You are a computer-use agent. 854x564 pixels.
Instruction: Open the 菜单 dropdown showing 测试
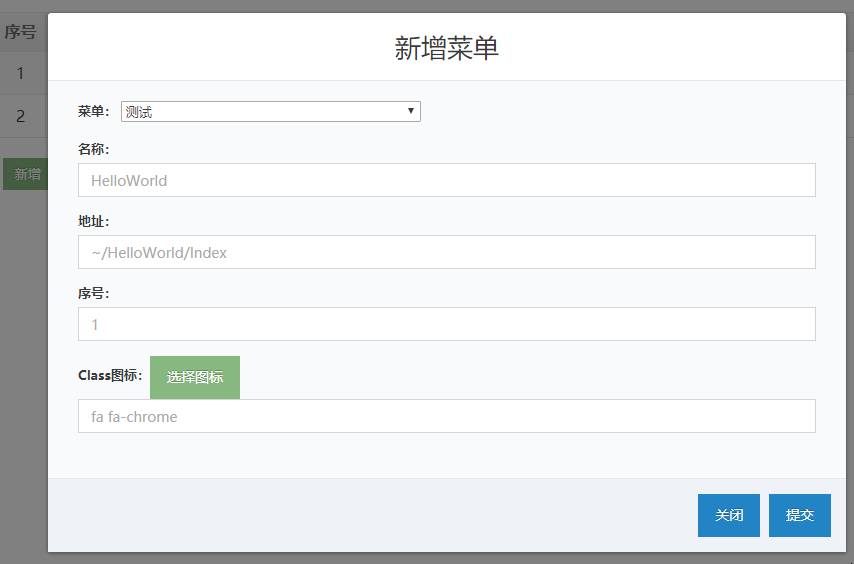[270, 112]
